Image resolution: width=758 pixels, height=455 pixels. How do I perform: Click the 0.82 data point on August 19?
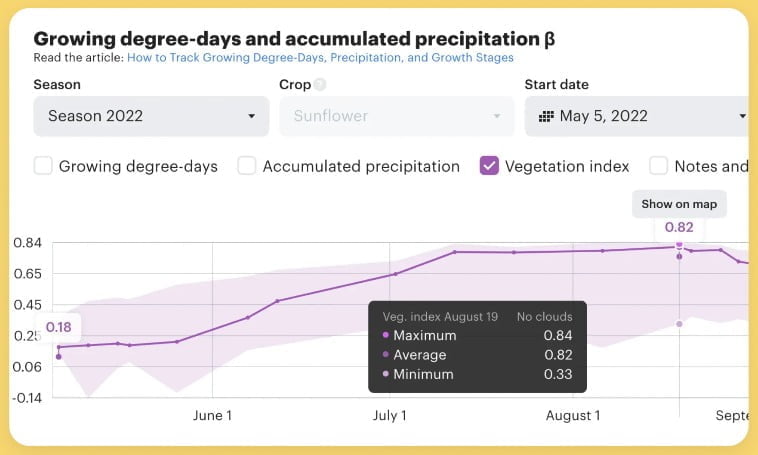679,256
